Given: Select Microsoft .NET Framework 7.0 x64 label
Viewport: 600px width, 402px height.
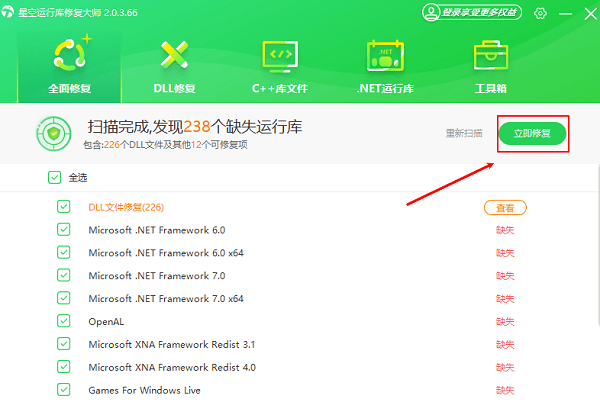Looking at the screenshot, I should coord(166,298).
